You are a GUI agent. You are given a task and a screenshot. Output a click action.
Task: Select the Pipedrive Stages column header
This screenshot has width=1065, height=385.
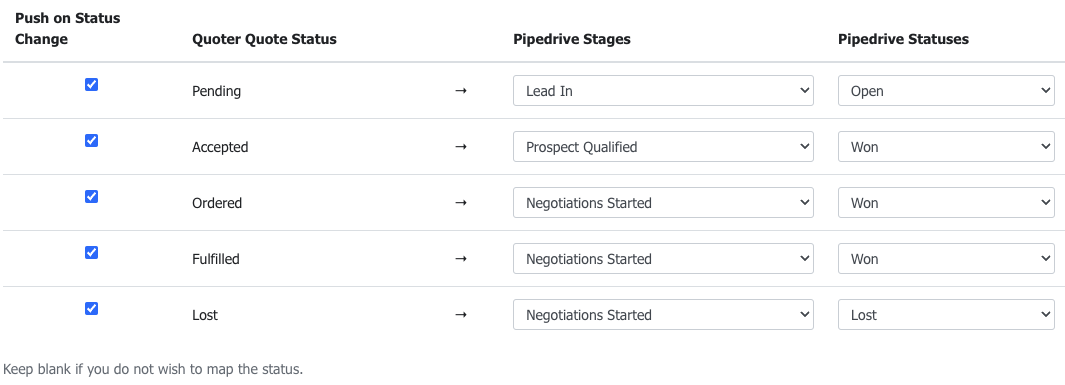pyautogui.click(x=571, y=39)
